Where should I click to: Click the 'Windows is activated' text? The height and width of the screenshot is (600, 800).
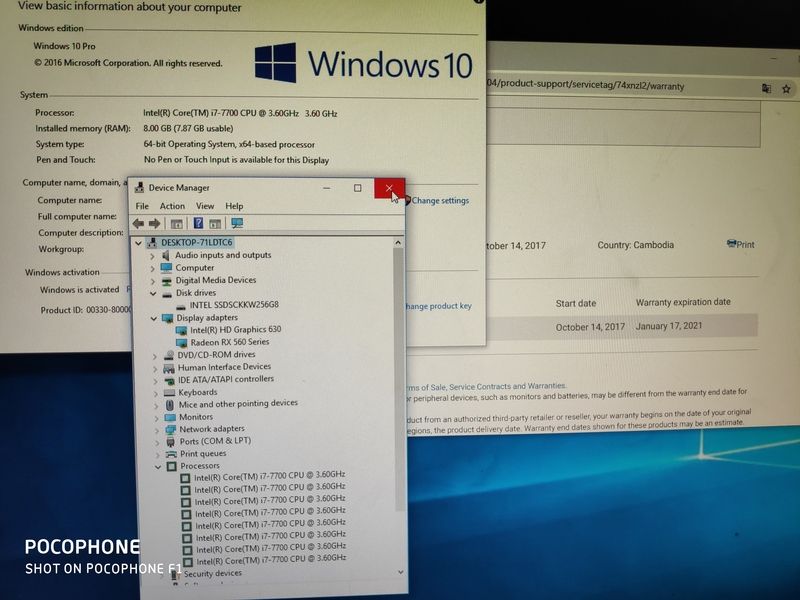point(80,290)
